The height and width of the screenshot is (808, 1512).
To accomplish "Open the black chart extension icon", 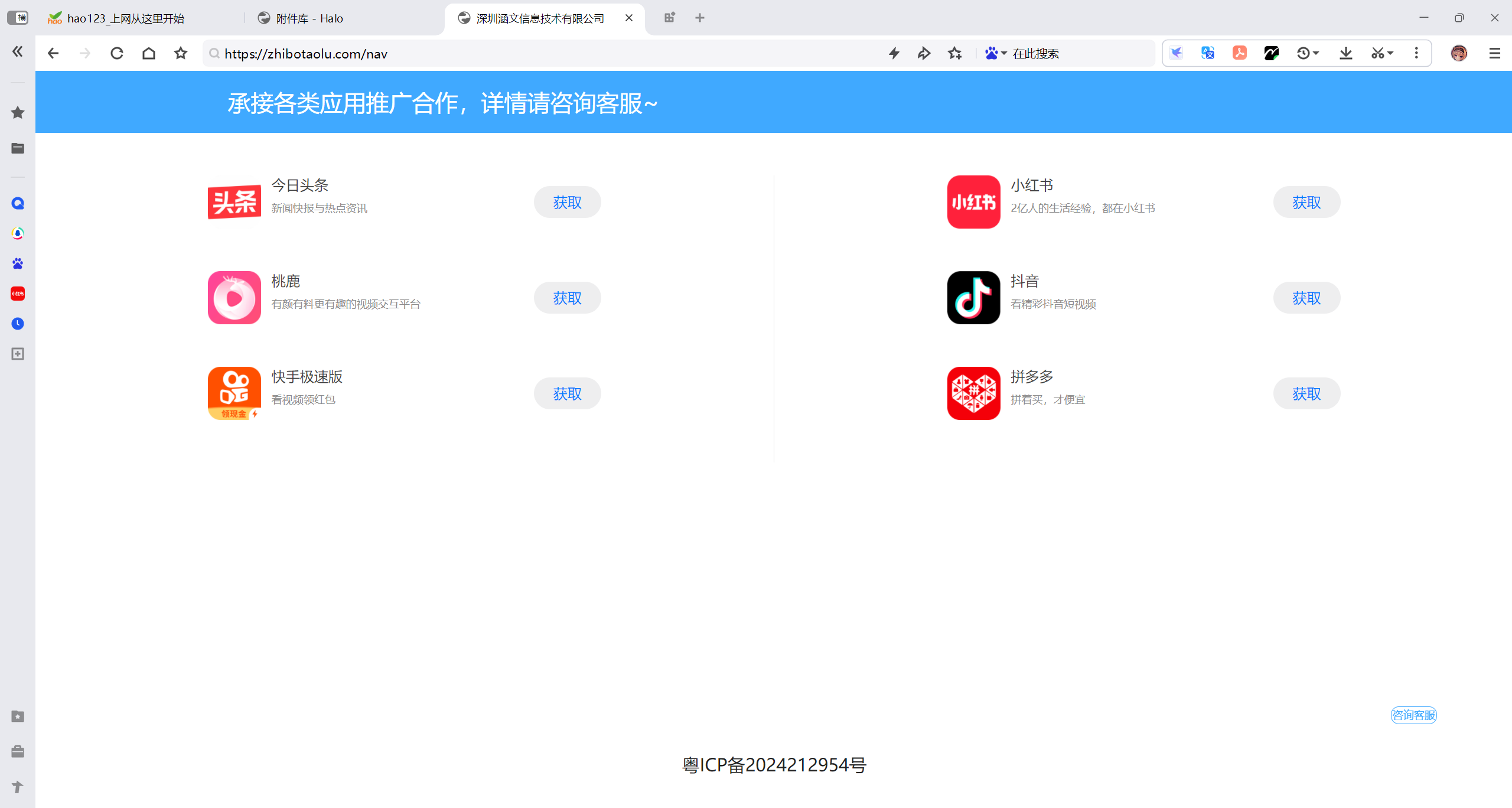I will (1271, 53).
